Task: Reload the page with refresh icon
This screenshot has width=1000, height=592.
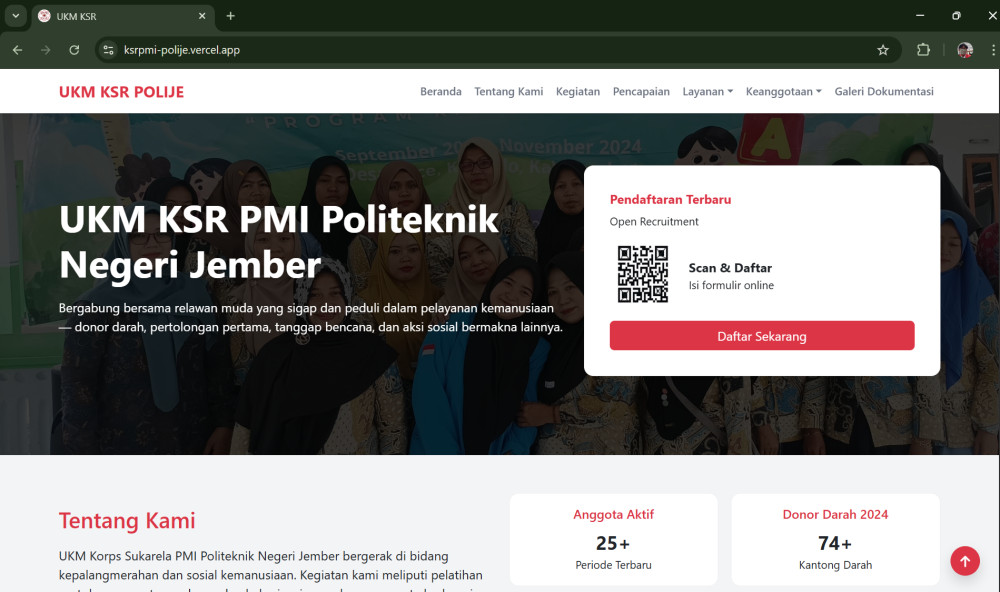Action: tap(74, 50)
